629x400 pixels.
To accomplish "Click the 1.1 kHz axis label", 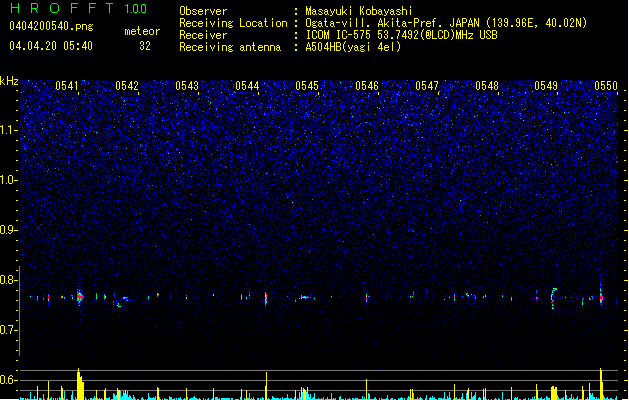I will click(x=9, y=130).
